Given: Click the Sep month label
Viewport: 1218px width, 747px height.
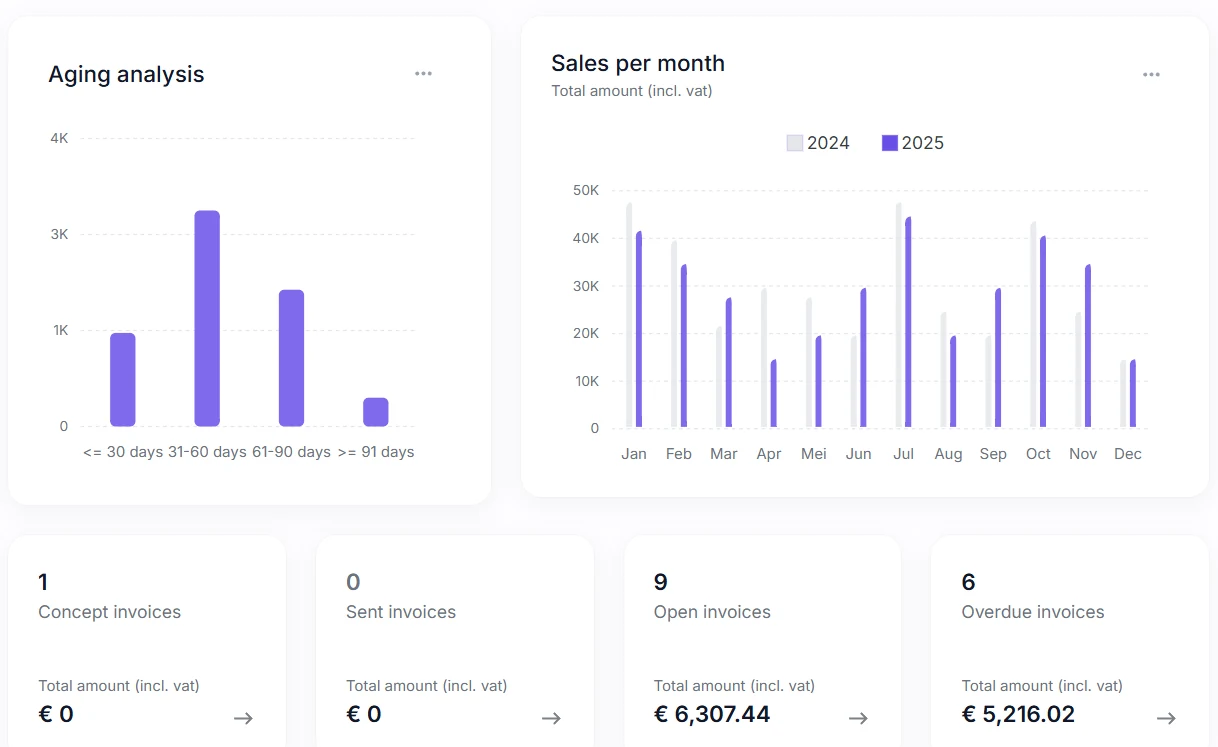Looking at the screenshot, I should [x=993, y=454].
